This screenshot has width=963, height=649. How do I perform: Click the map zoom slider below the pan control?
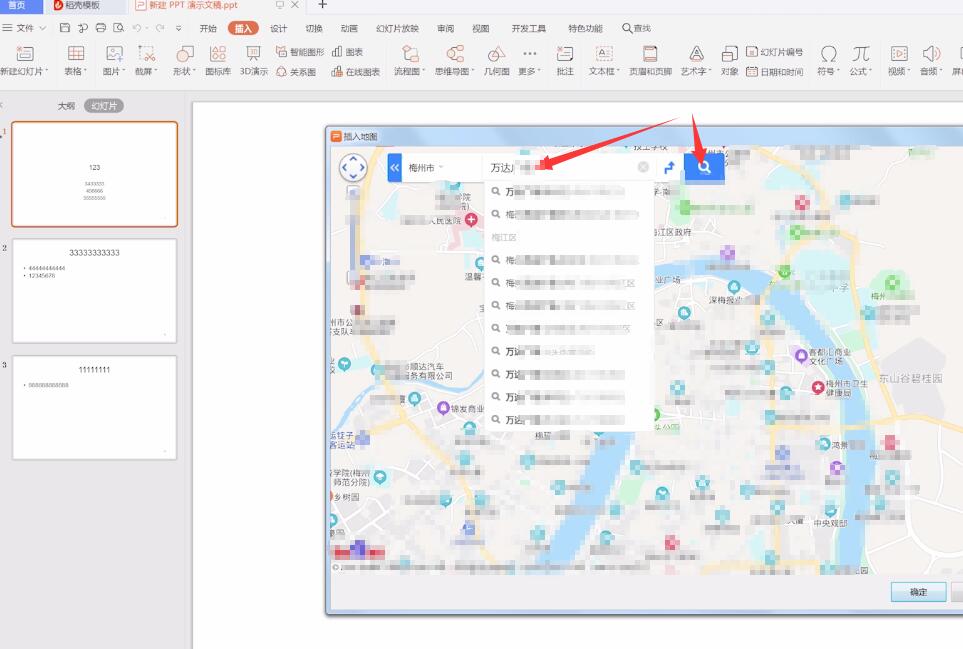pyautogui.click(x=353, y=233)
